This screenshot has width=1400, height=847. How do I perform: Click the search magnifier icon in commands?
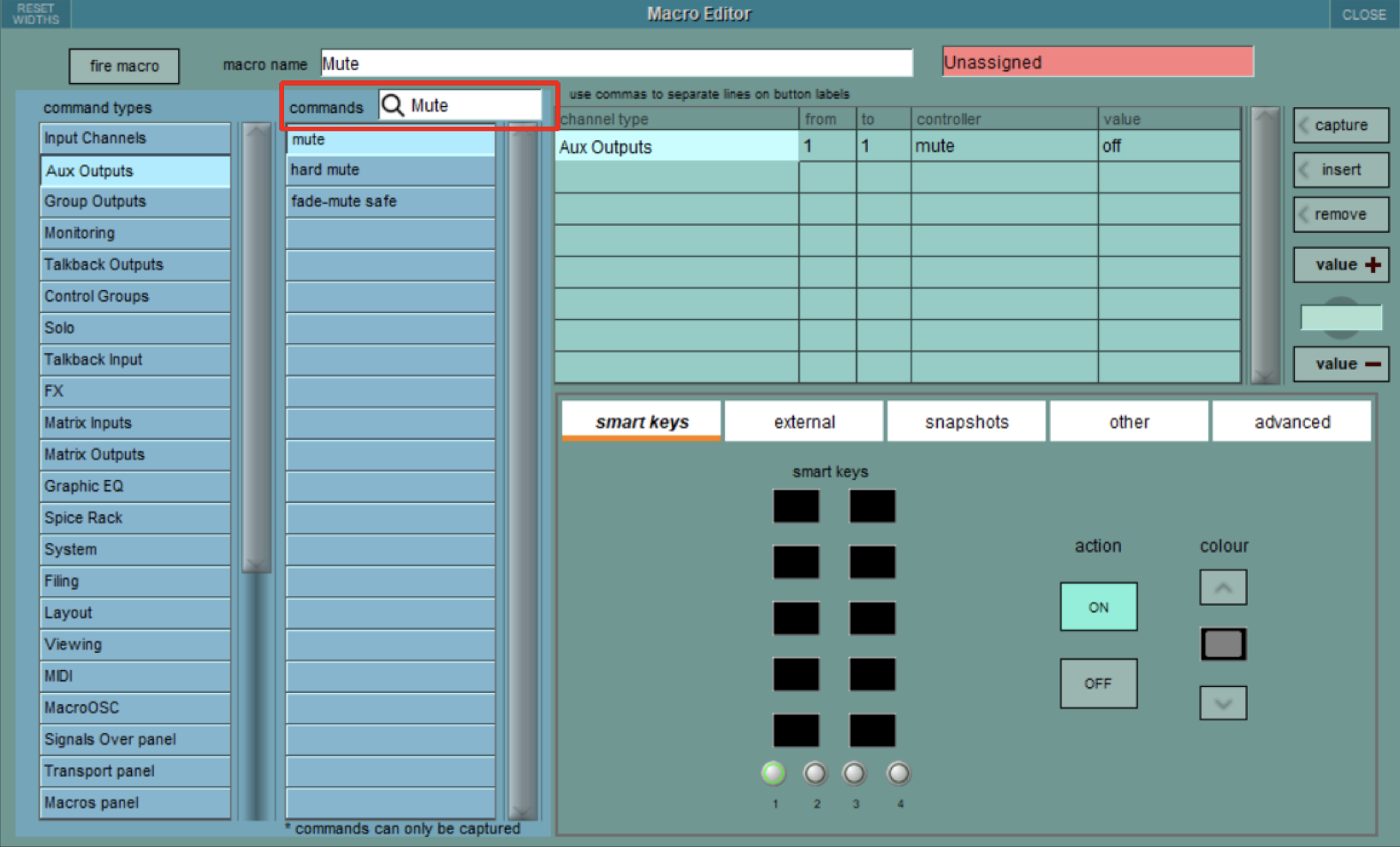pos(393,105)
